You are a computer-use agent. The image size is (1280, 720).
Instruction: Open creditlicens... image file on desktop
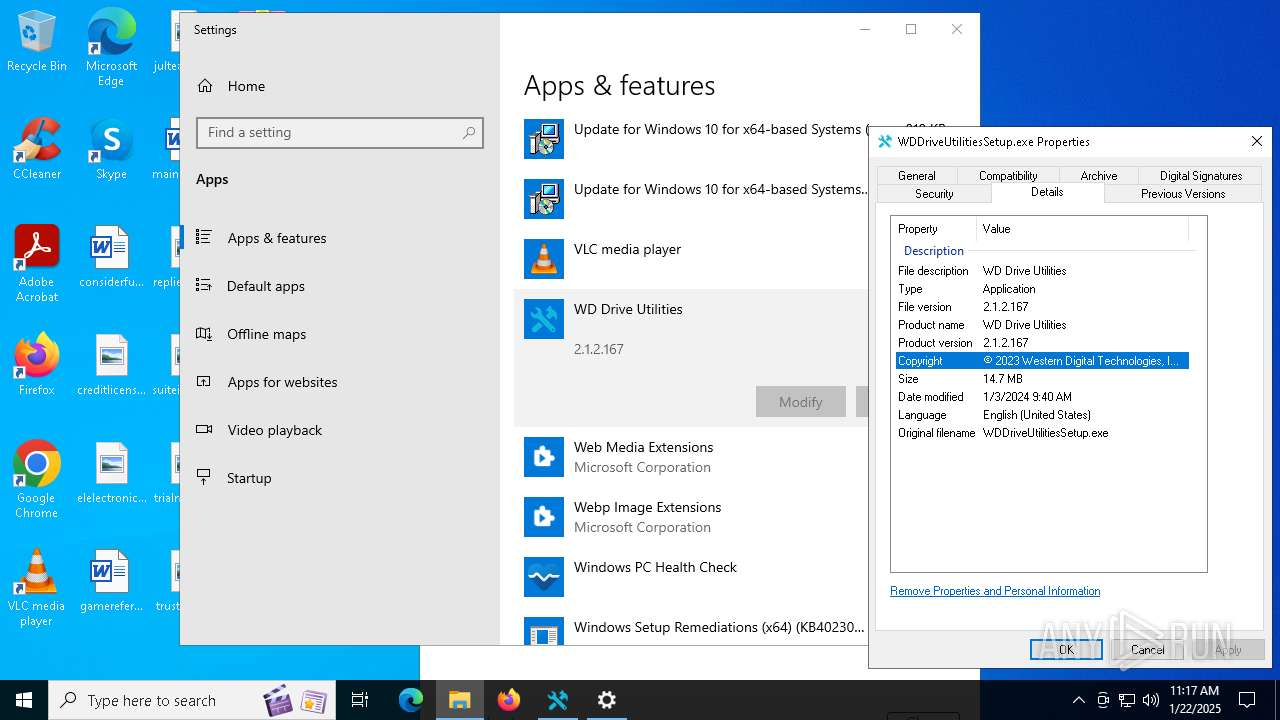coord(111,364)
